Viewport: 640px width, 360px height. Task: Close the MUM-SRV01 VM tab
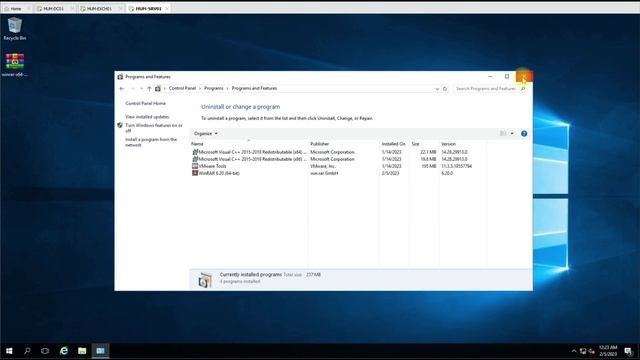(x=167, y=9)
